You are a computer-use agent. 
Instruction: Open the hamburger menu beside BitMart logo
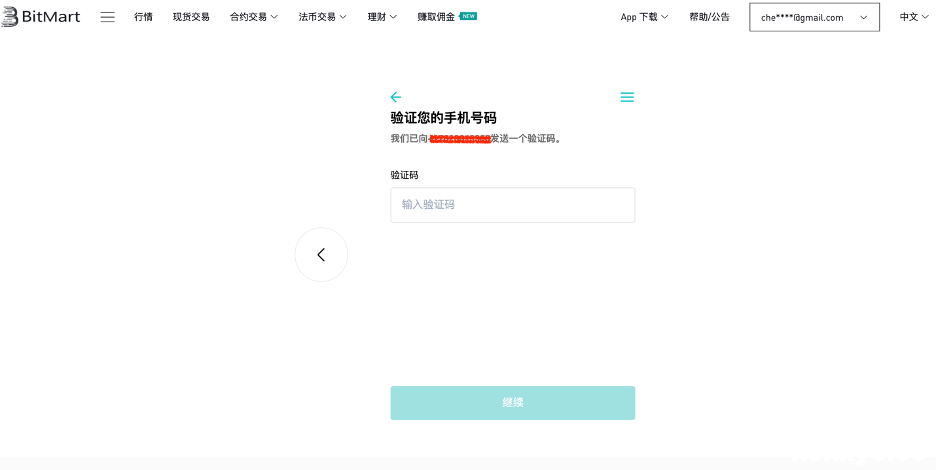pos(107,17)
